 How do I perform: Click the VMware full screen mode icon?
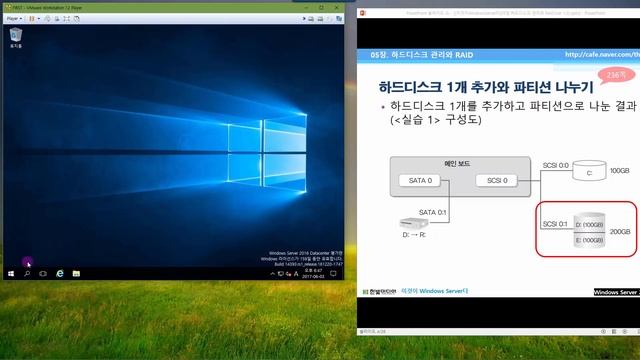point(67,19)
